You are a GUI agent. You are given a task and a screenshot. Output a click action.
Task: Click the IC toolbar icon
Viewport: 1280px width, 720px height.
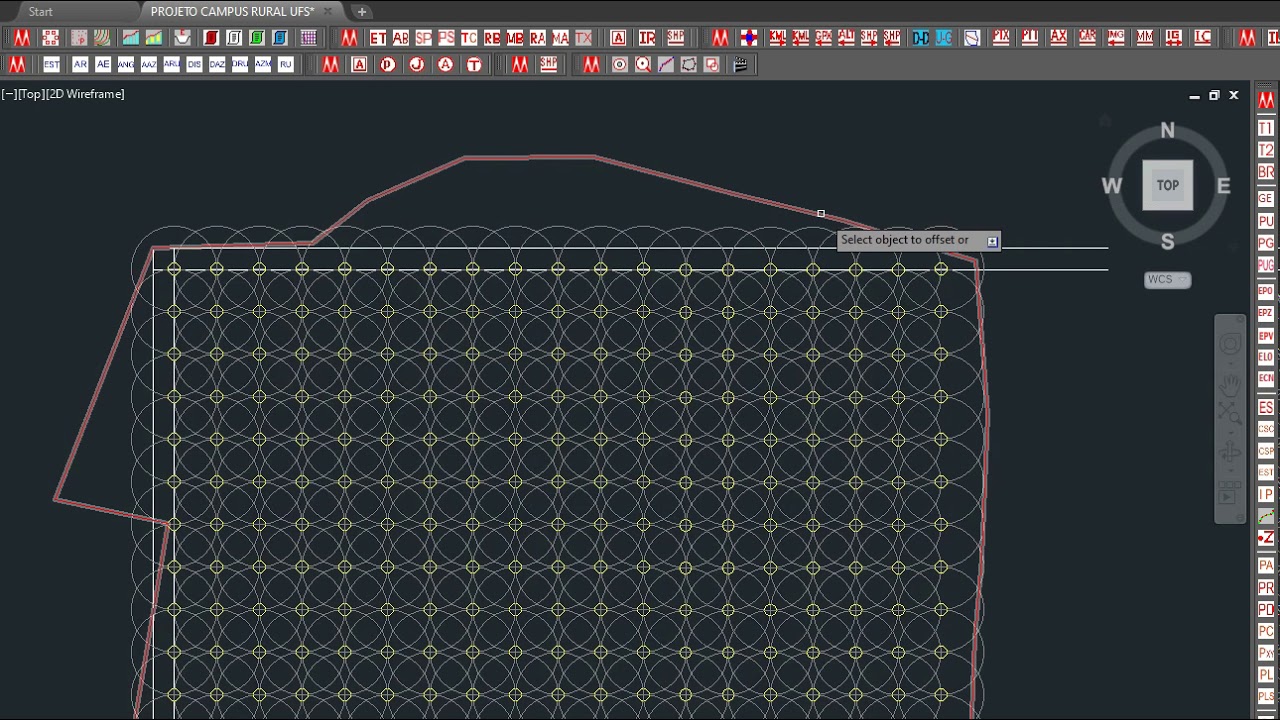click(1202, 38)
